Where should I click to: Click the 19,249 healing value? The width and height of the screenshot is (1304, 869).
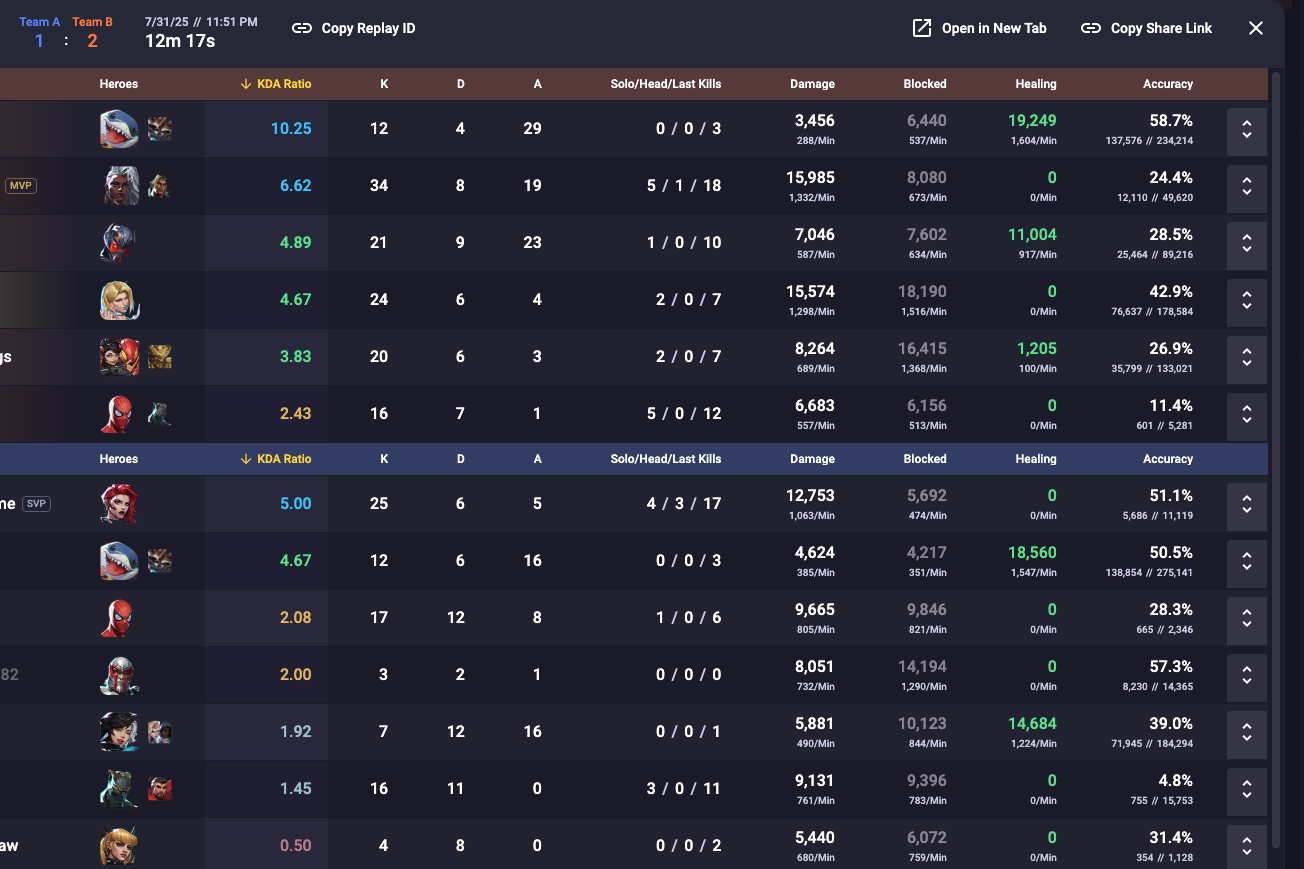pos(1032,121)
